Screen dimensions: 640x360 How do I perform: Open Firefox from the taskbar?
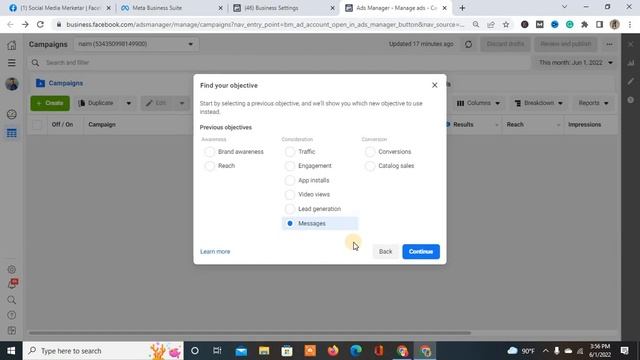click(333, 351)
